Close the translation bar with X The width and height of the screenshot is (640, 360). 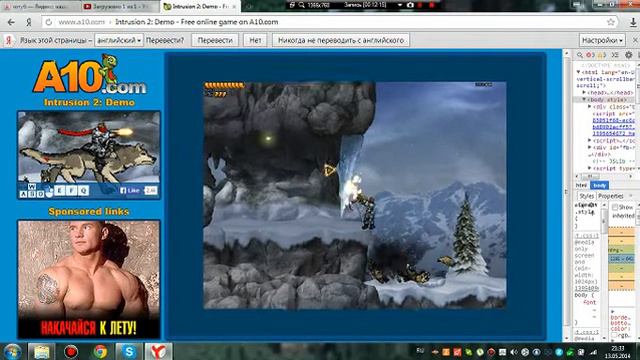pyautogui.click(x=635, y=40)
